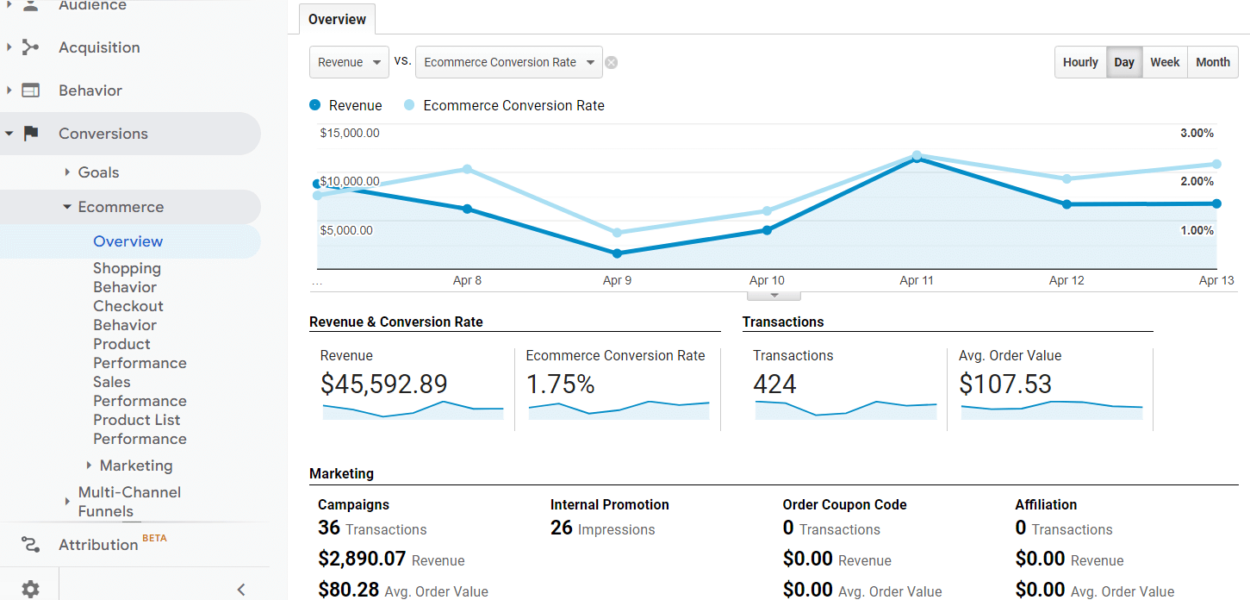Select the Overview tab
The image size is (1250, 600).
[337, 19]
